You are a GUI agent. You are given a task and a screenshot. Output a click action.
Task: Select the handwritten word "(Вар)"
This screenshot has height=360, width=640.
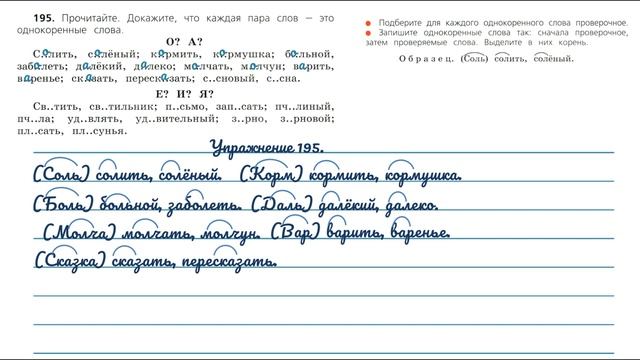[x=296, y=233]
